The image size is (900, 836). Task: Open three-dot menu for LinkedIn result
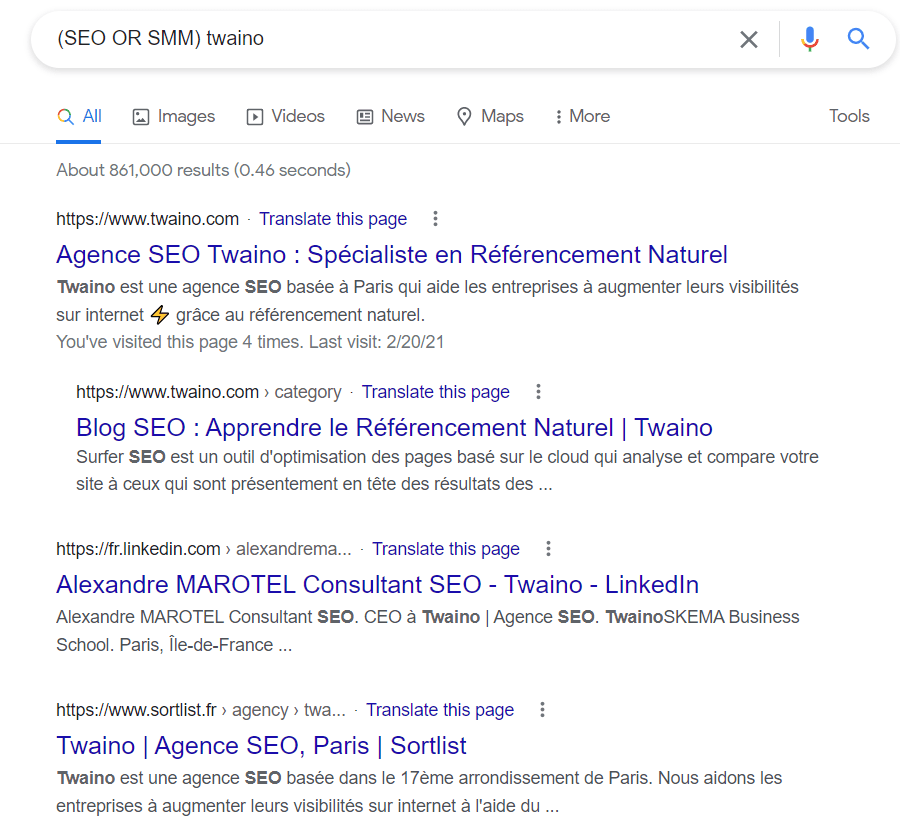pyautogui.click(x=548, y=549)
